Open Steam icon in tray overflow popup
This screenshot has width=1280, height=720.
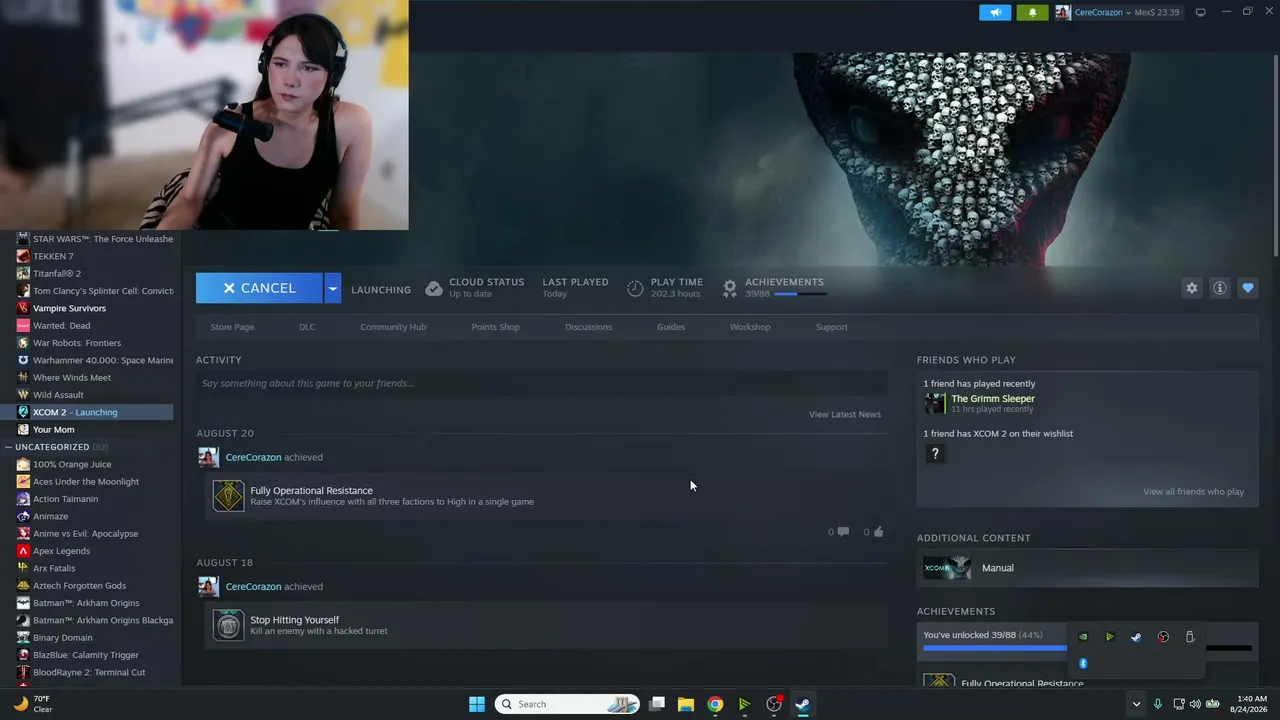pos(1136,637)
